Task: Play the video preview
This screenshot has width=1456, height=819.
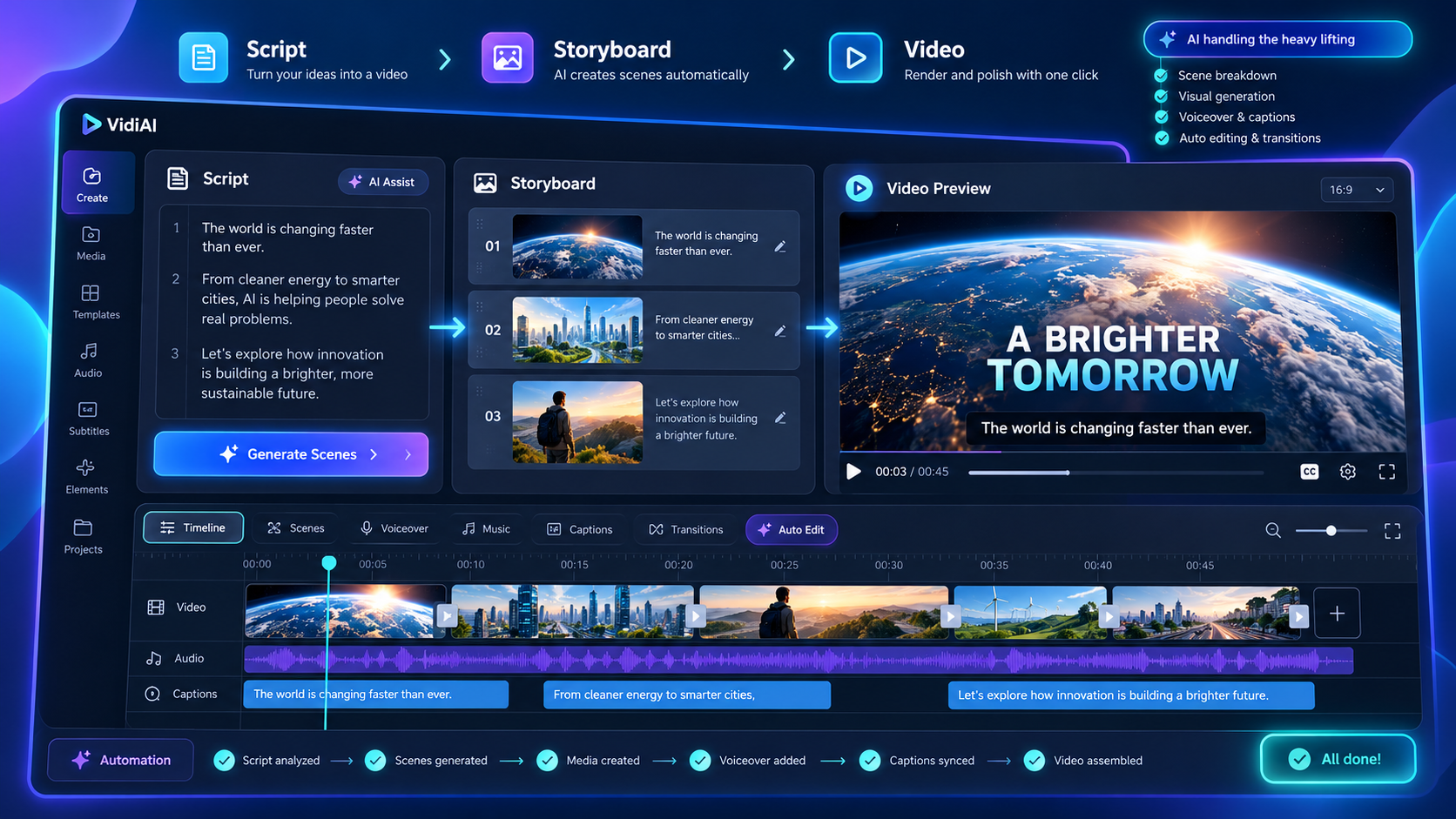Action: 853,472
